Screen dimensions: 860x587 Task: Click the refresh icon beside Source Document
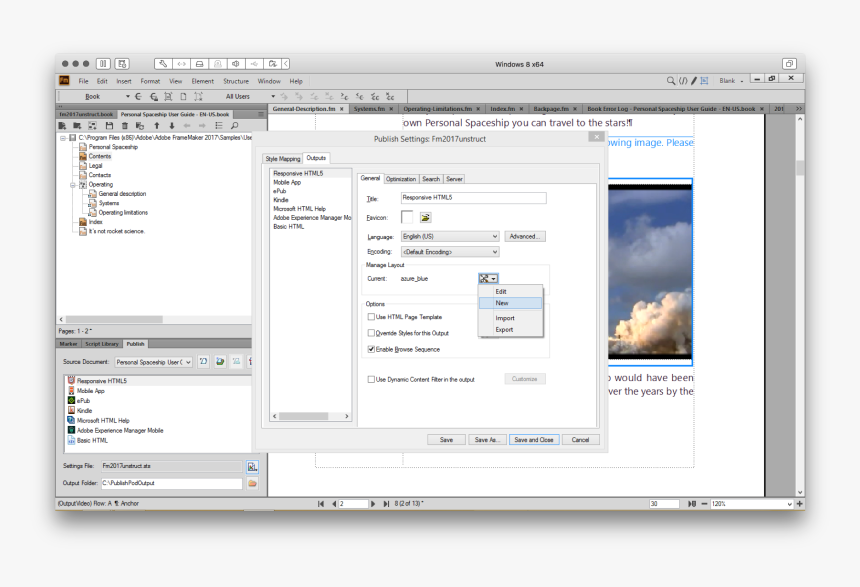[203, 362]
